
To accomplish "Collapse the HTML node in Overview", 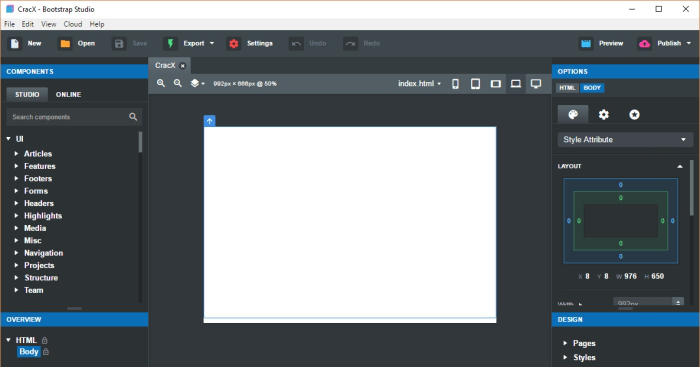I will pyautogui.click(x=8, y=340).
